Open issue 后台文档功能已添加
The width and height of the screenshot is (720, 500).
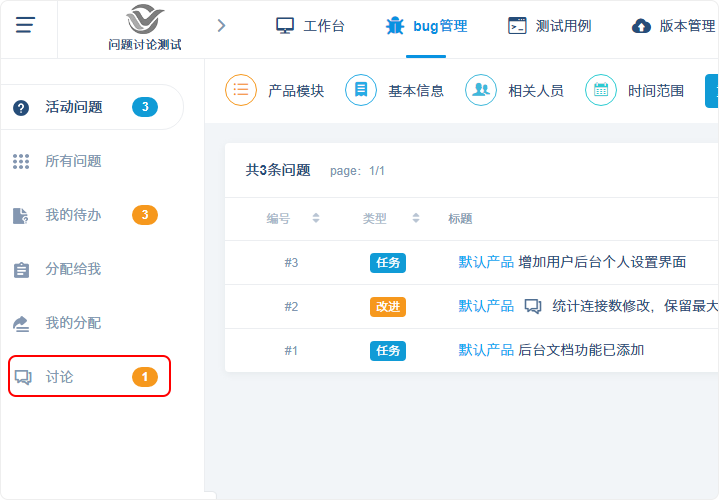[581, 350]
